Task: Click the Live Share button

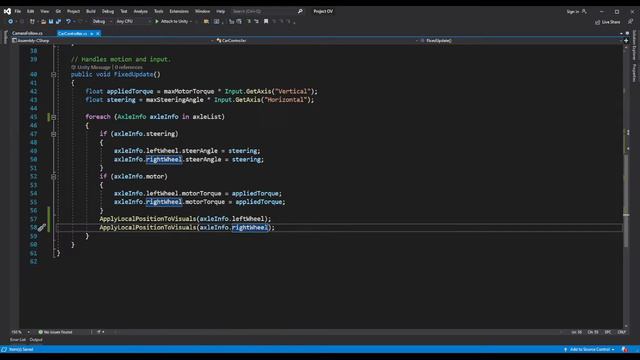Action: pos(607,22)
